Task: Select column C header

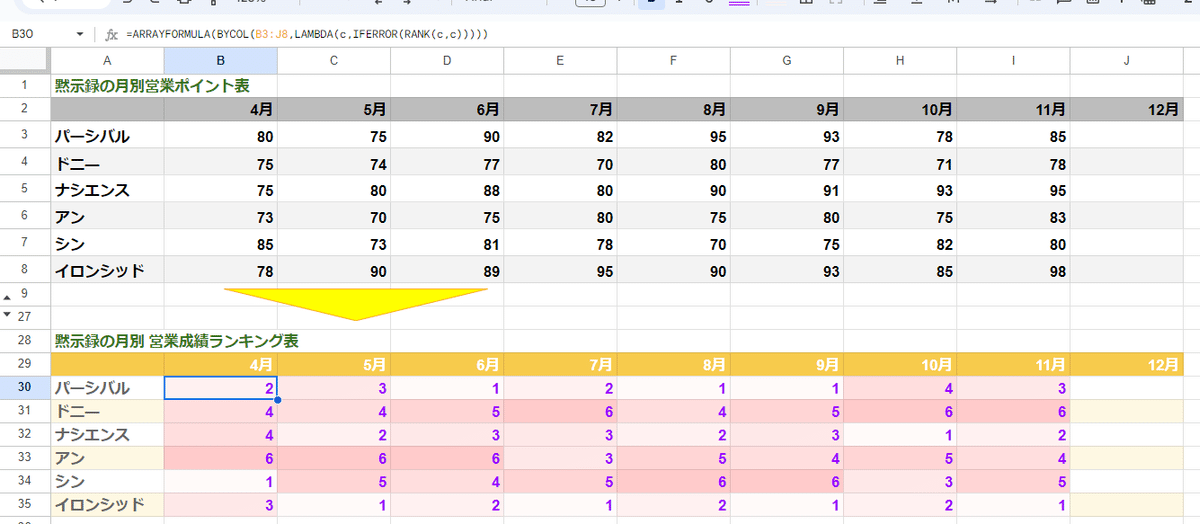Action: point(334,61)
